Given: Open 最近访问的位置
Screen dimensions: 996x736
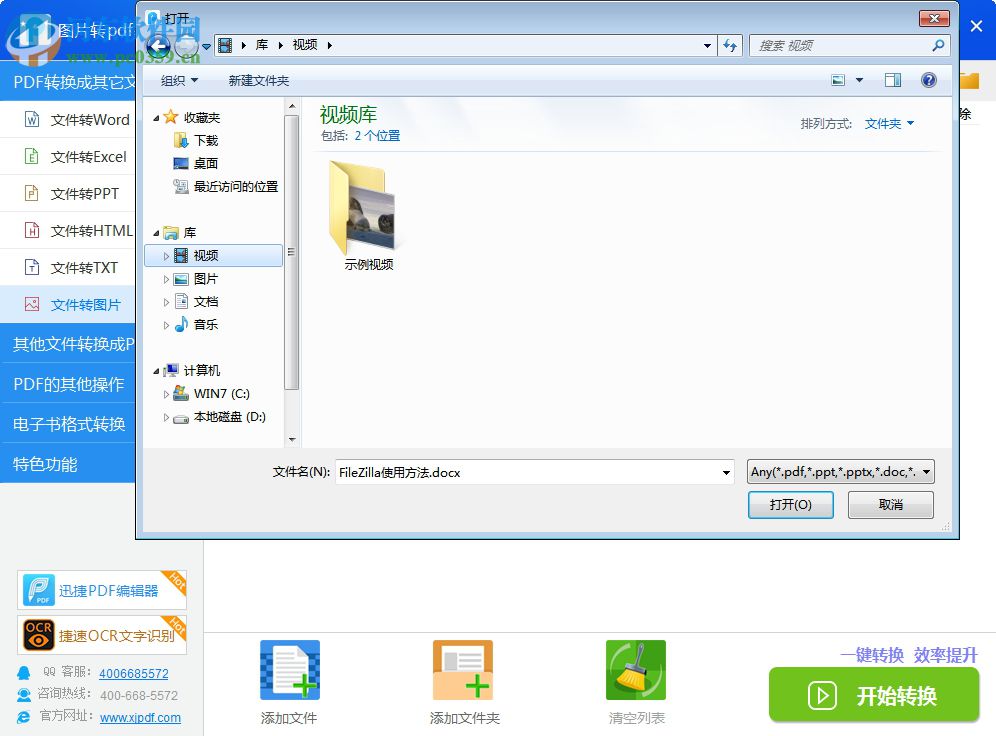Looking at the screenshot, I should [236, 186].
